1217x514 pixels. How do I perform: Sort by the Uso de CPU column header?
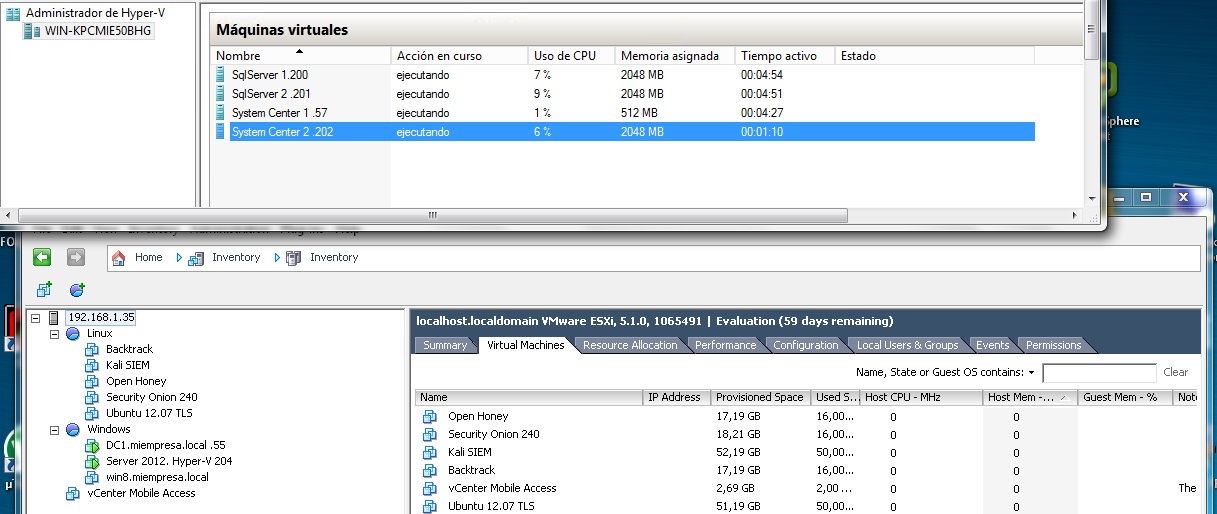pos(565,56)
